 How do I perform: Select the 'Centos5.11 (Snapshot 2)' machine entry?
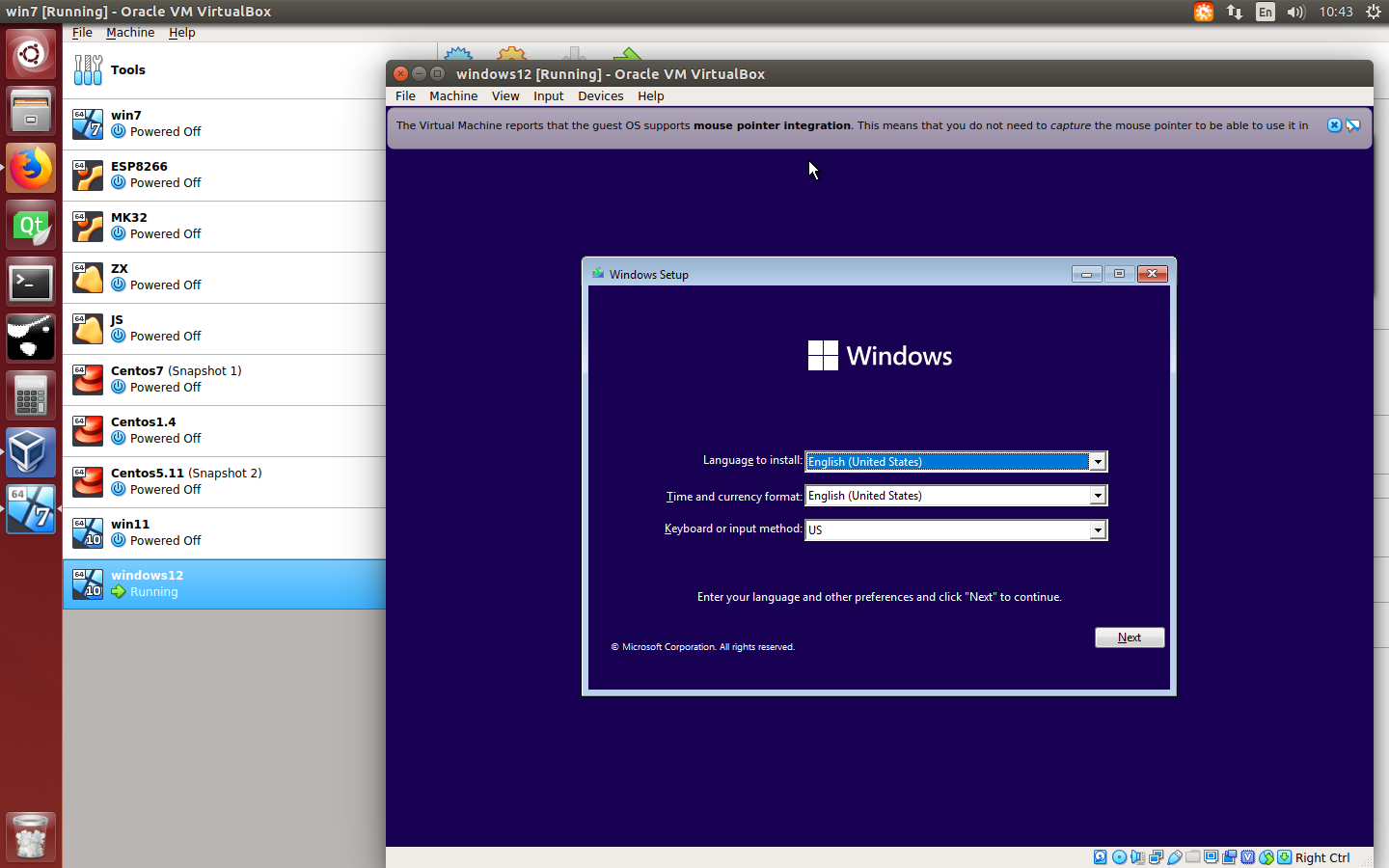pyautogui.click(x=225, y=481)
